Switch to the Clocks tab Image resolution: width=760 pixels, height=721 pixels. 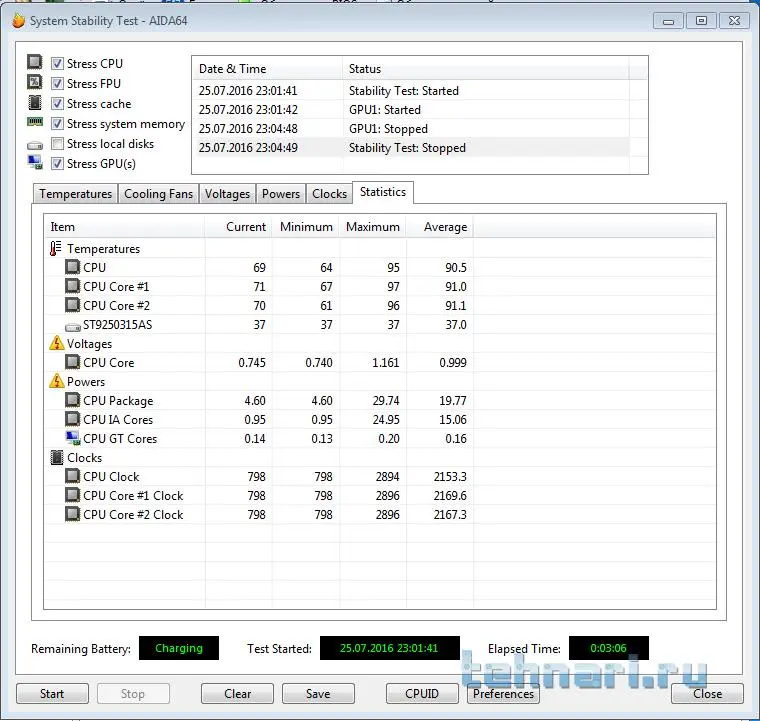coord(330,194)
